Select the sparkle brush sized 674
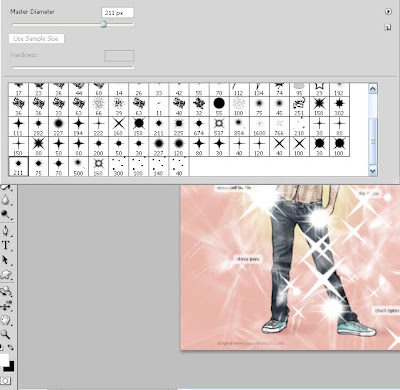400x390 pixels. [x=199, y=126]
